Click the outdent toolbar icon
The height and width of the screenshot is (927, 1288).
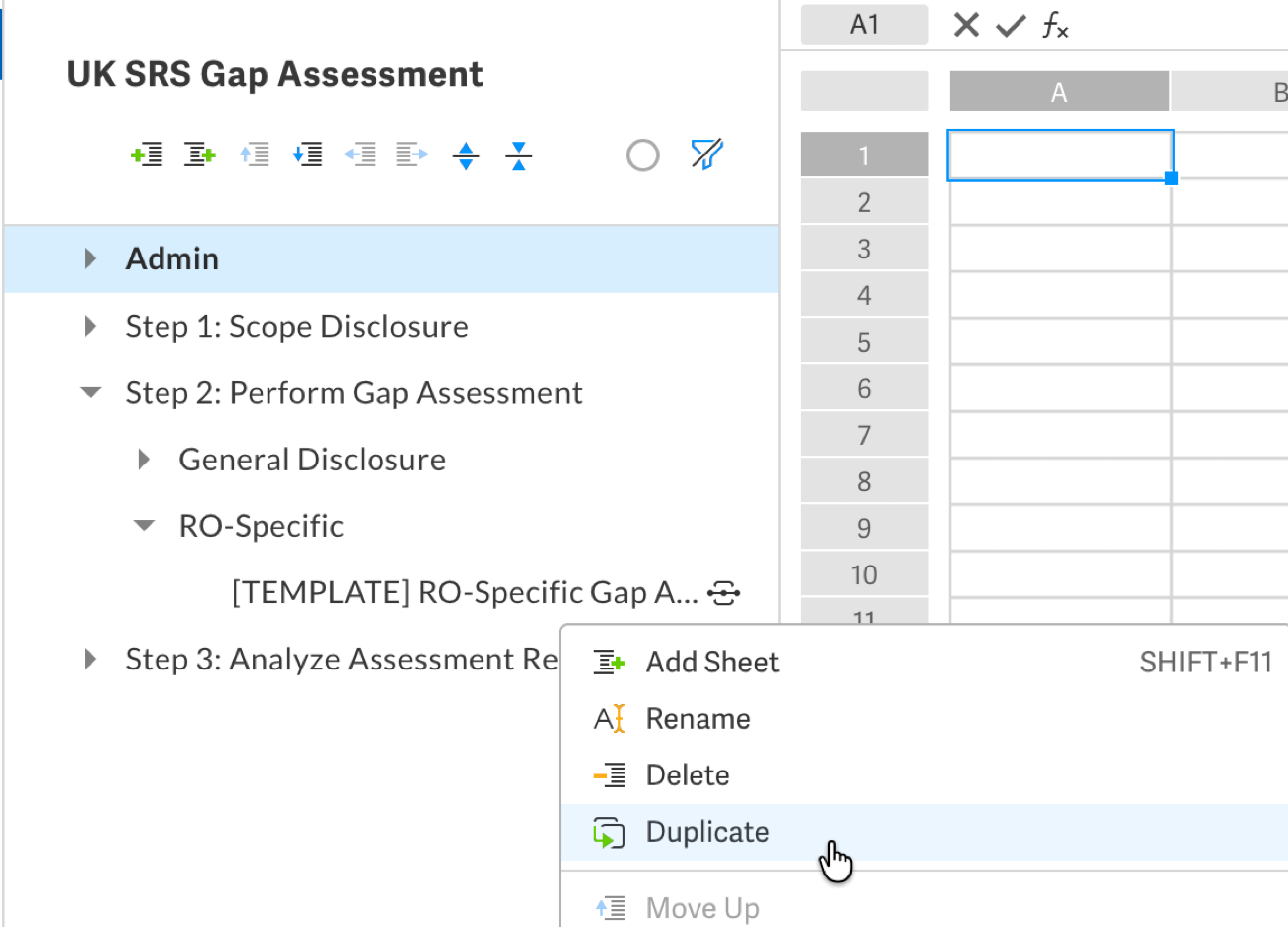[x=360, y=154]
